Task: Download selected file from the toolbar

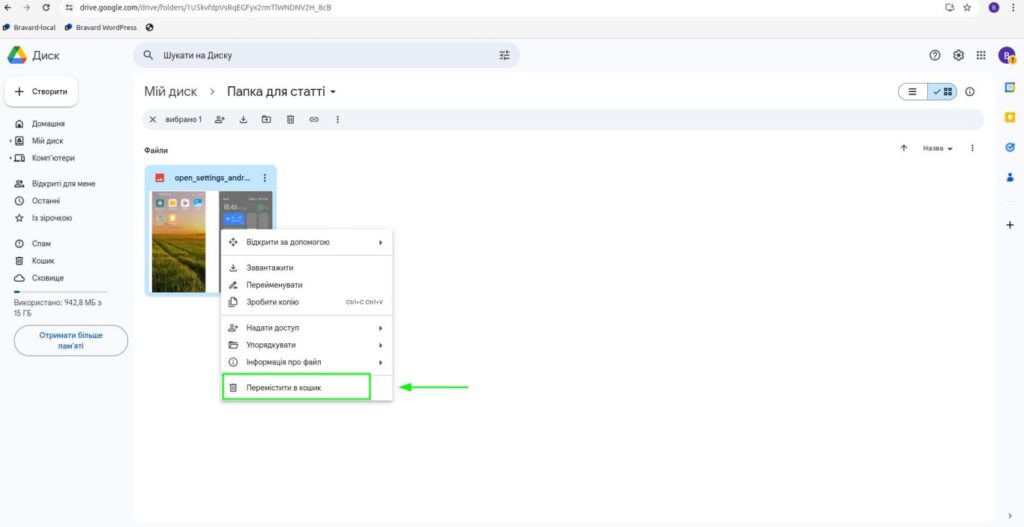Action: [243, 120]
